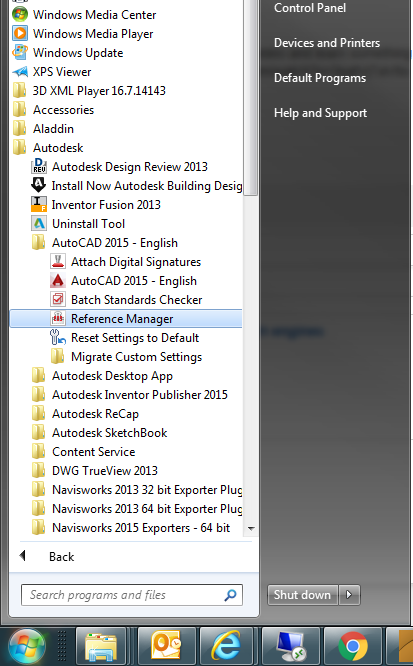The width and height of the screenshot is (413, 666).
Task: Click Install Now Autodesk Building Design icon
Action: pyautogui.click(x=39, y=186)
